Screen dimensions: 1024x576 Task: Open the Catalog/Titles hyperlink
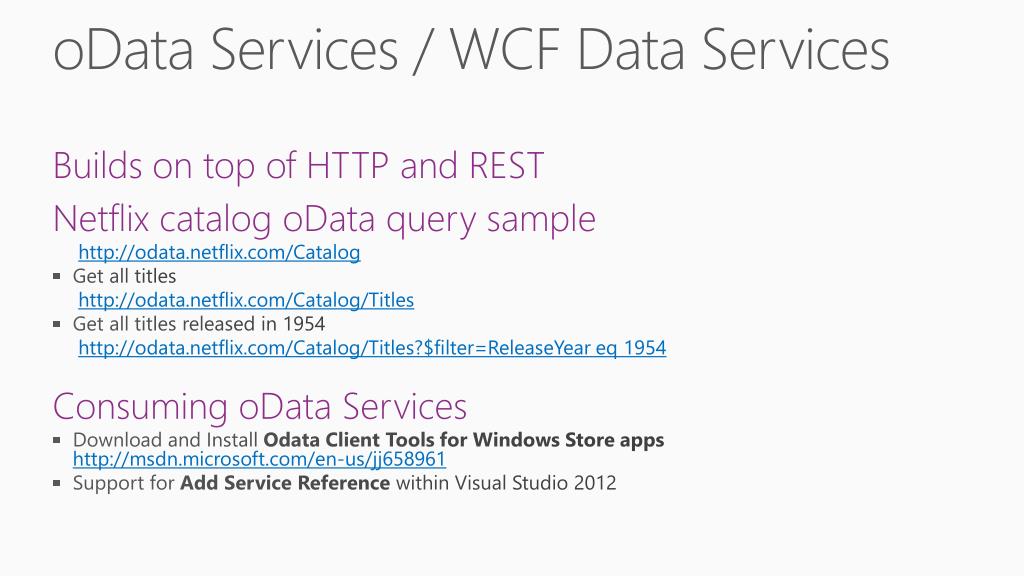(x=246, y=300)
